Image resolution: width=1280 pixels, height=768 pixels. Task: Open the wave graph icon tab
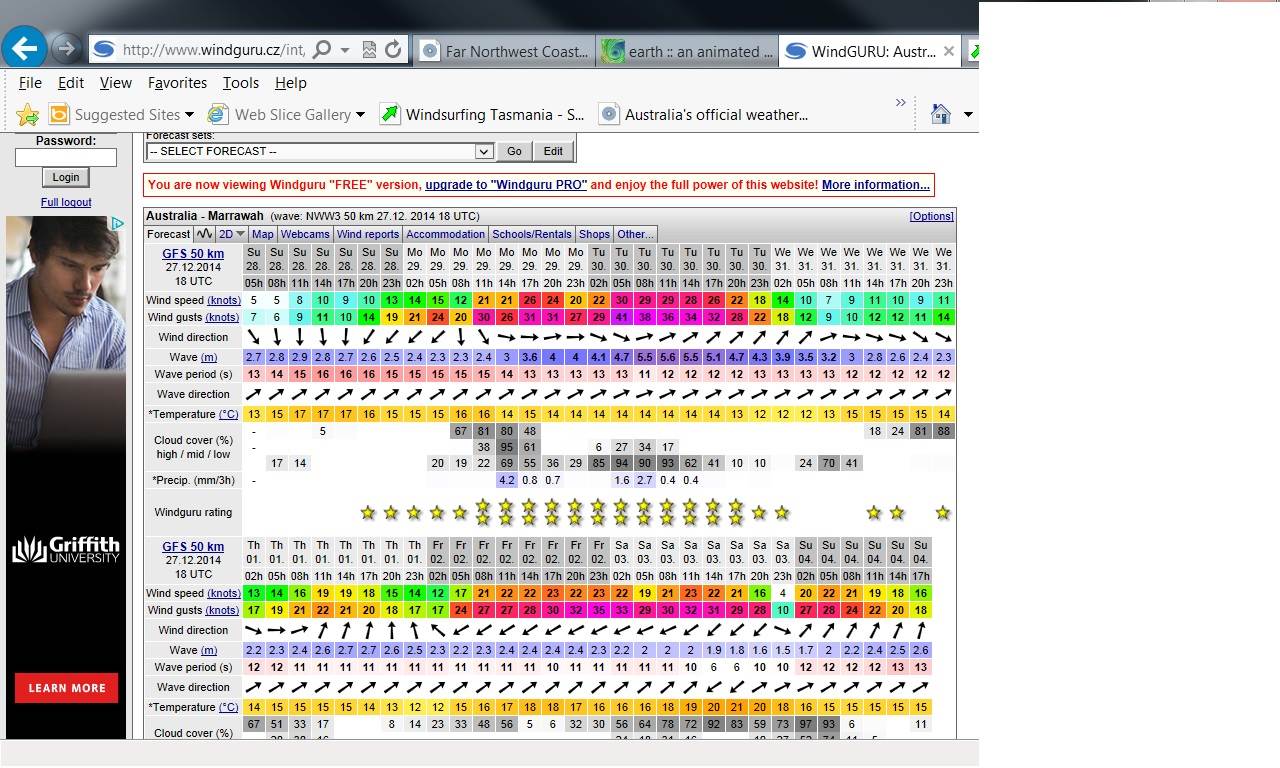pos(205,234)
